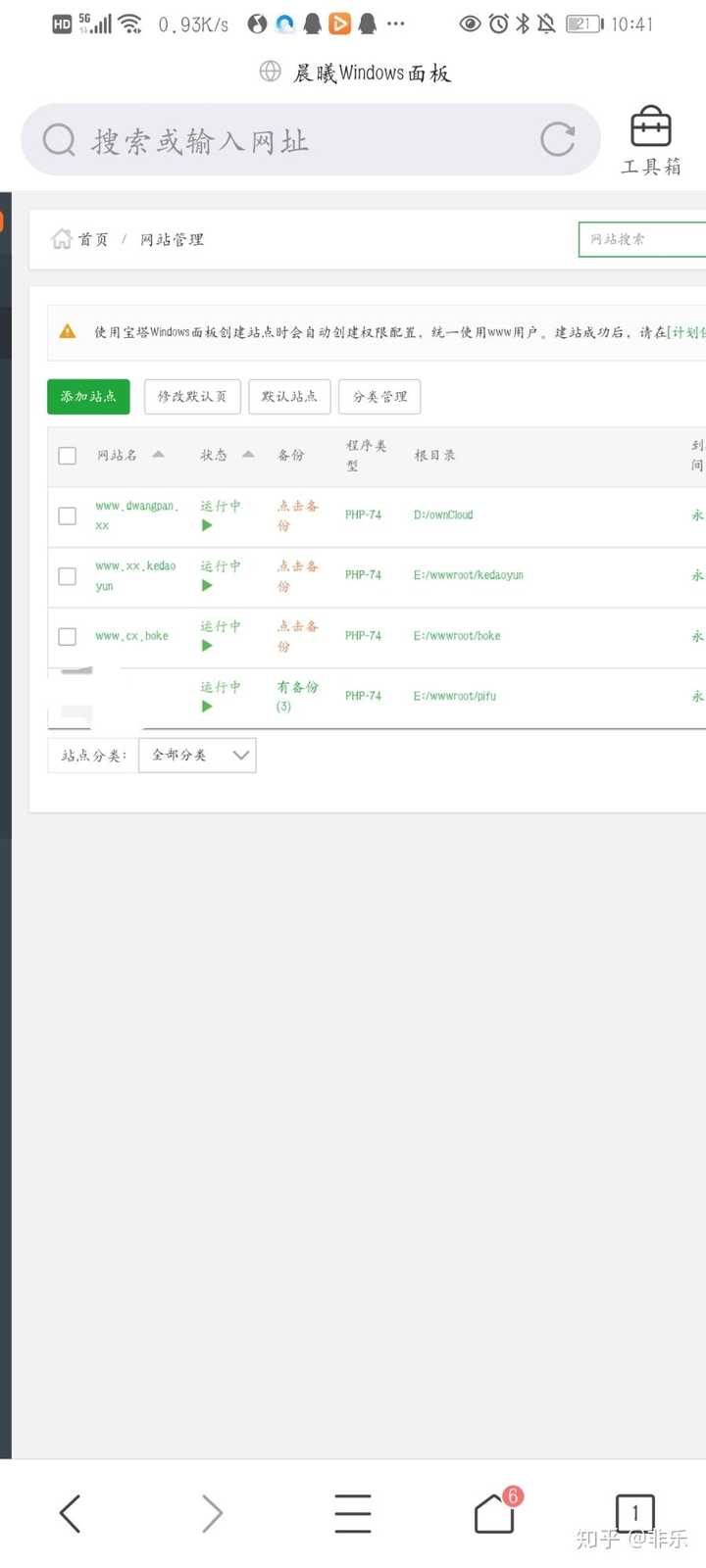
Task: Click the run-state arrow in the pifu row
Action: point(207,707)
